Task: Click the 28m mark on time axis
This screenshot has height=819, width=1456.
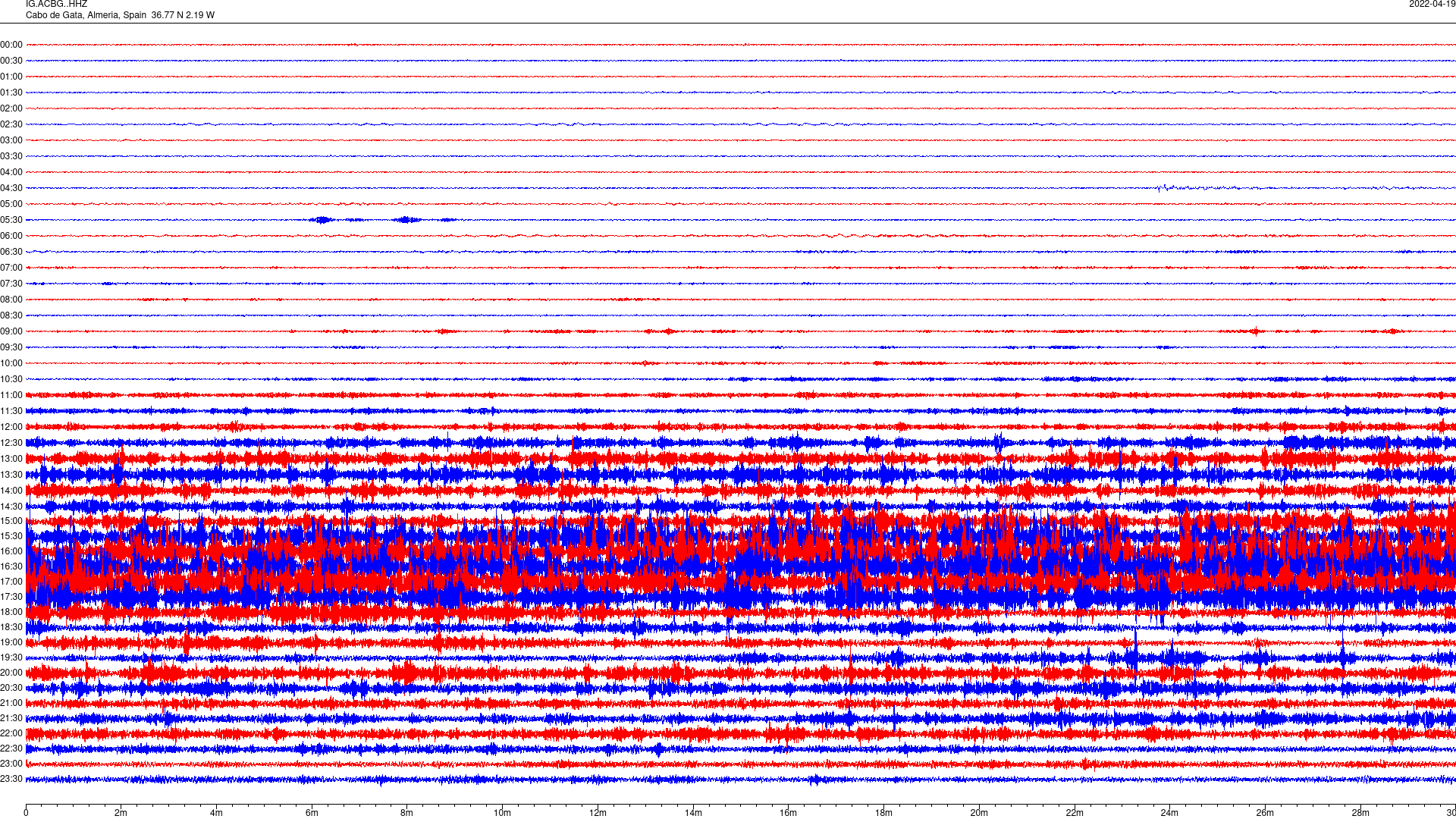Action: (x=1360, y=813)
